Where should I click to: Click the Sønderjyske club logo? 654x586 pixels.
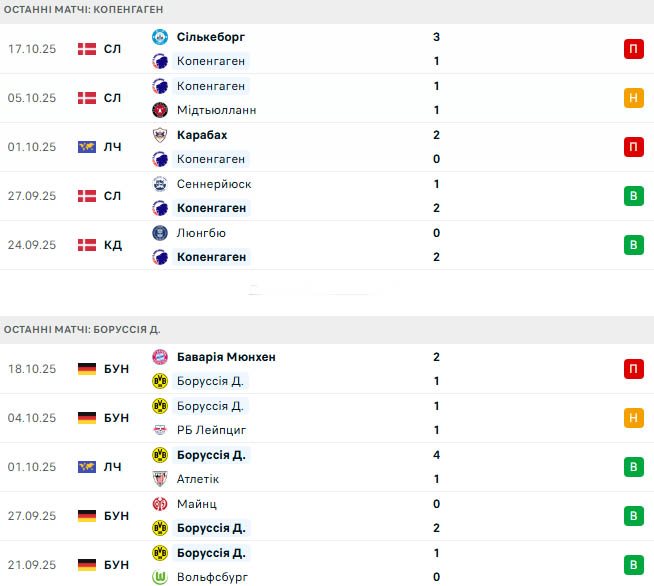coord(160,184)
